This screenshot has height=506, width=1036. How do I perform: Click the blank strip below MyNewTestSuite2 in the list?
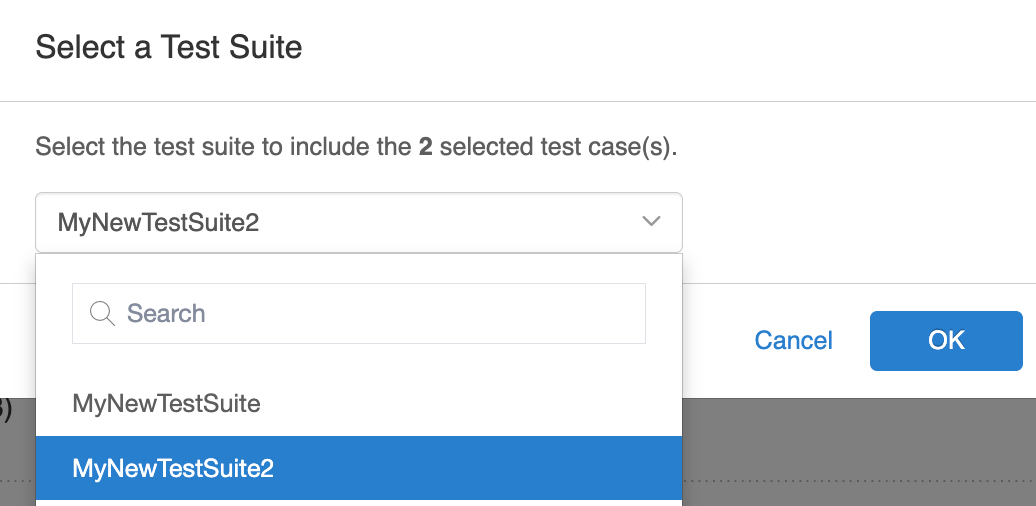click(x=358, y=503)
